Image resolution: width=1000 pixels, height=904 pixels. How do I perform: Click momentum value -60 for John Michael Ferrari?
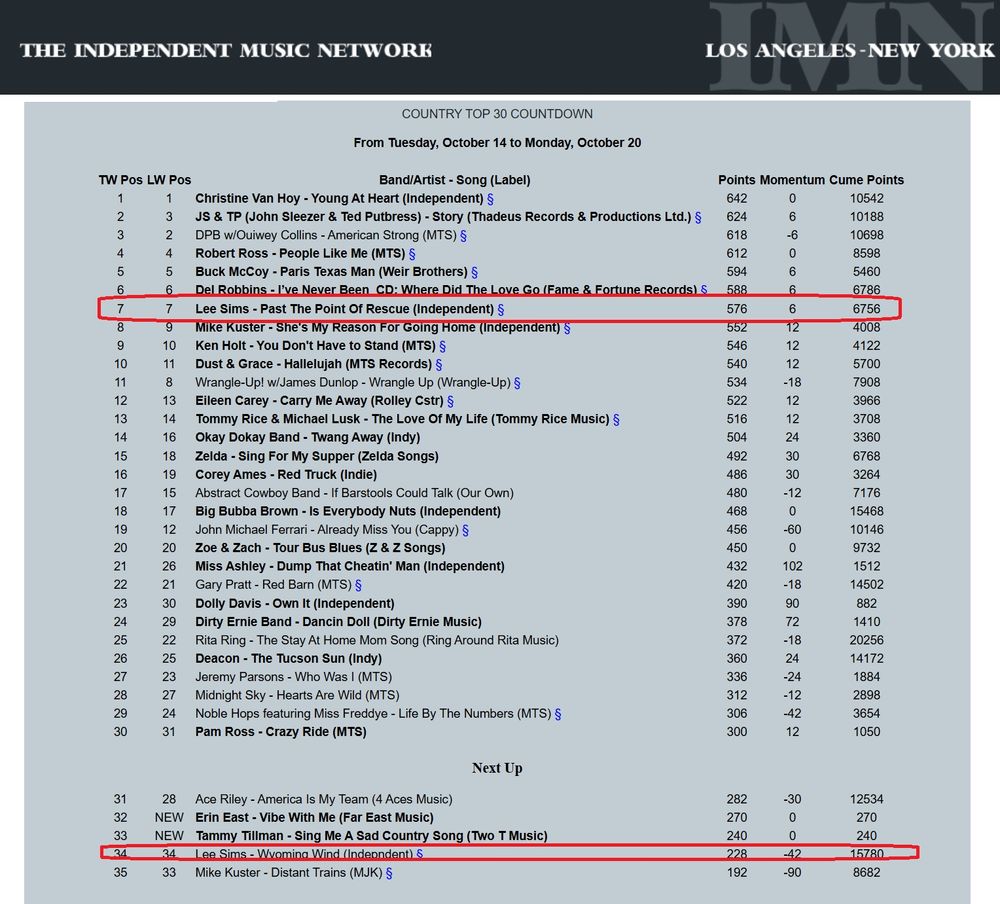pyautogui.click(x=792, y=530)
